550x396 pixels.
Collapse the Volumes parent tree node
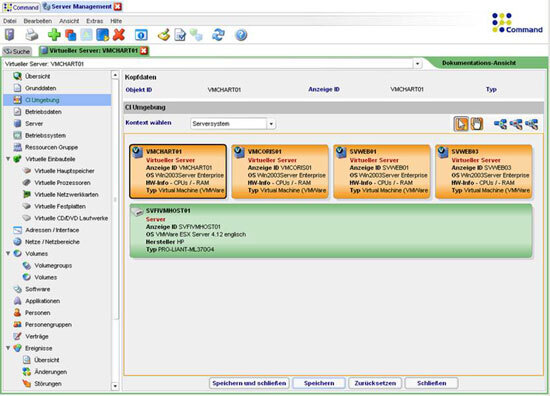pos(8,253)
